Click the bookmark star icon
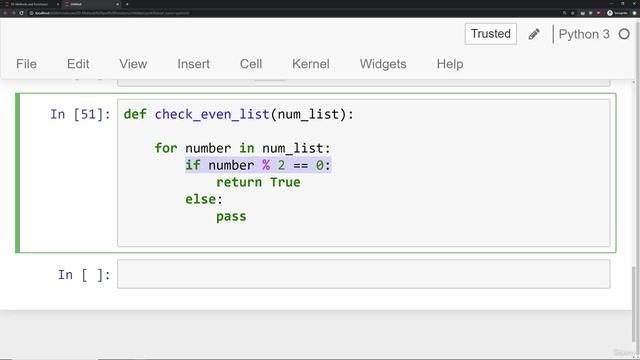 pyautogui.click(x=573, y=13)
